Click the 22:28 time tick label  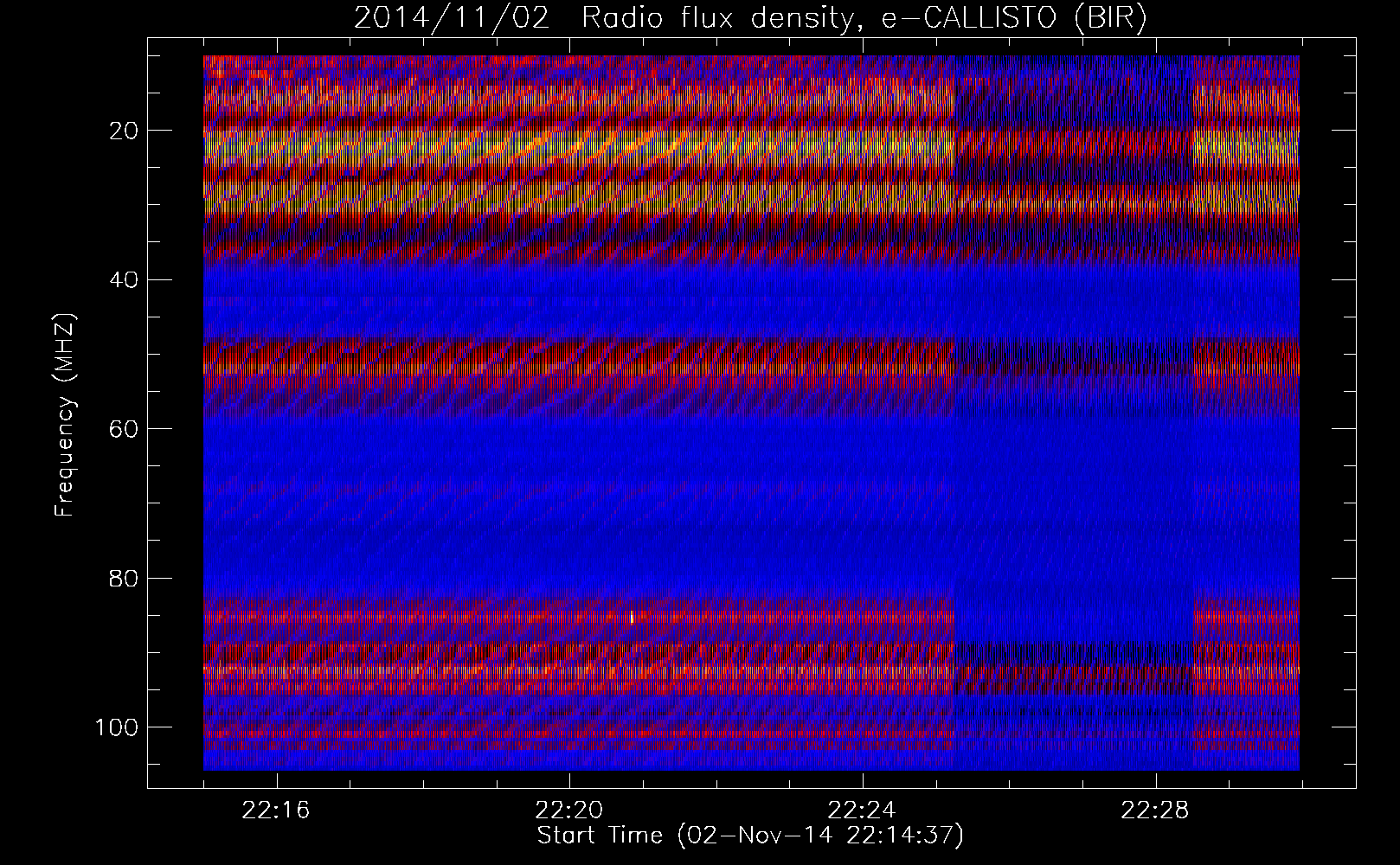click(1156, 811)
